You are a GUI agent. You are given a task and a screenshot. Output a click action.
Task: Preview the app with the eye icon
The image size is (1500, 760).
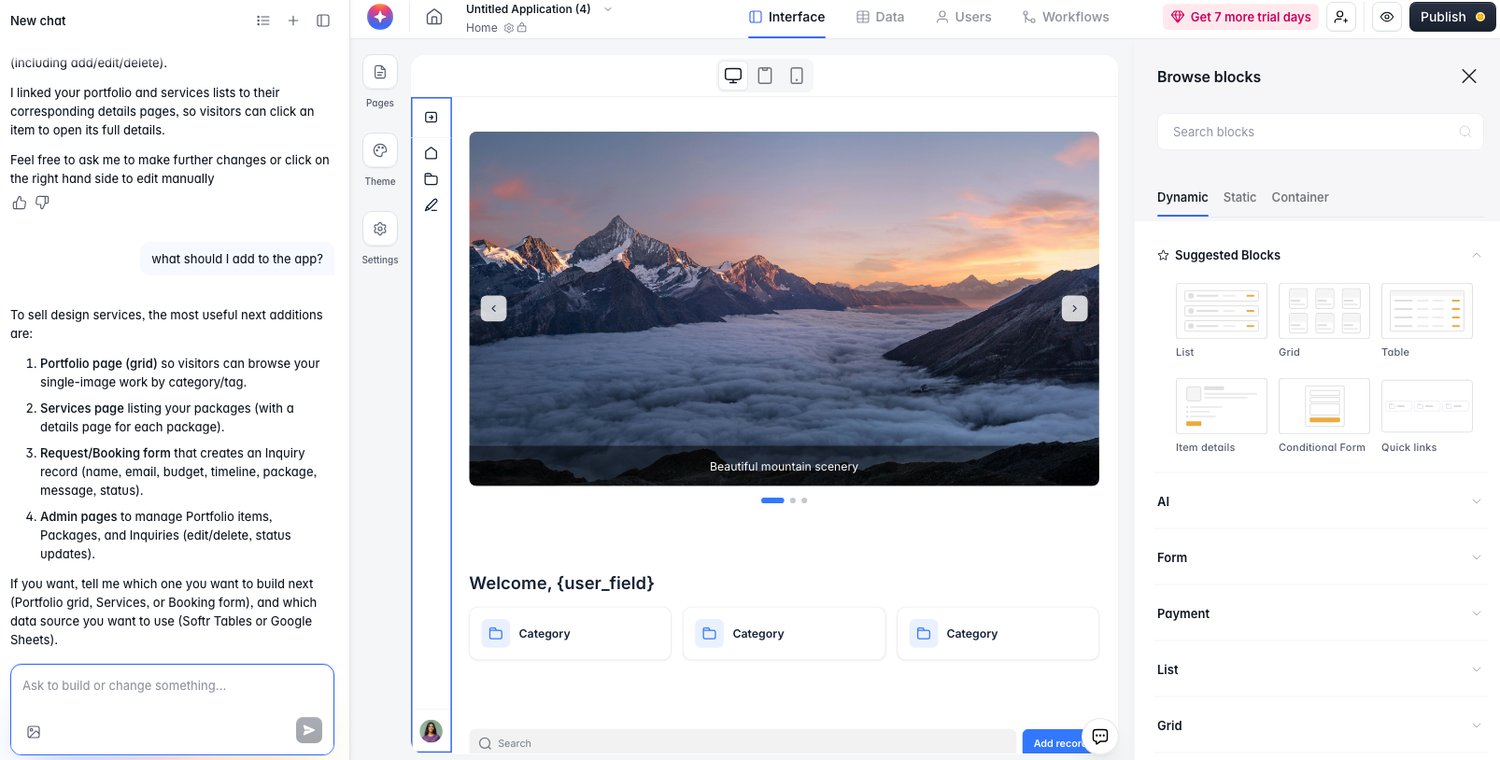pos(1387,17)
